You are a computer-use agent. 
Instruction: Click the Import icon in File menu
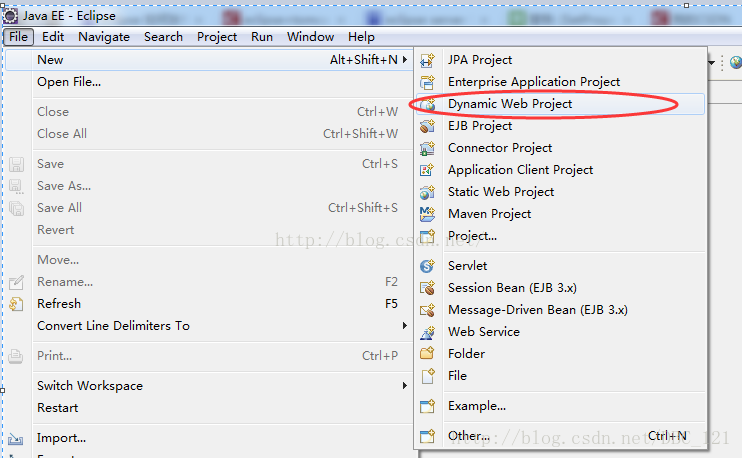tap(16, 439)
